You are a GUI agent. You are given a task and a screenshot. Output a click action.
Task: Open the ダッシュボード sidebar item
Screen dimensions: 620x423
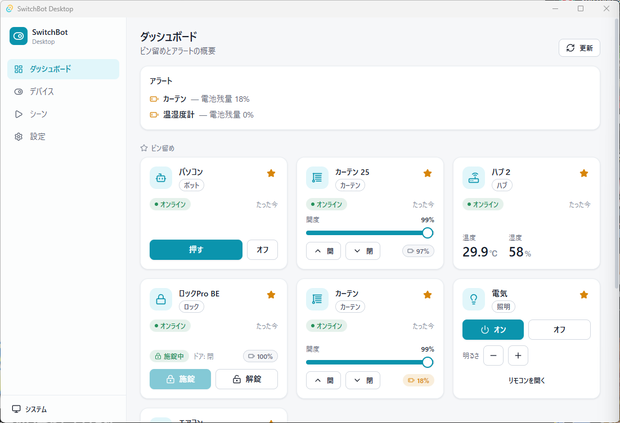[63, 69]
